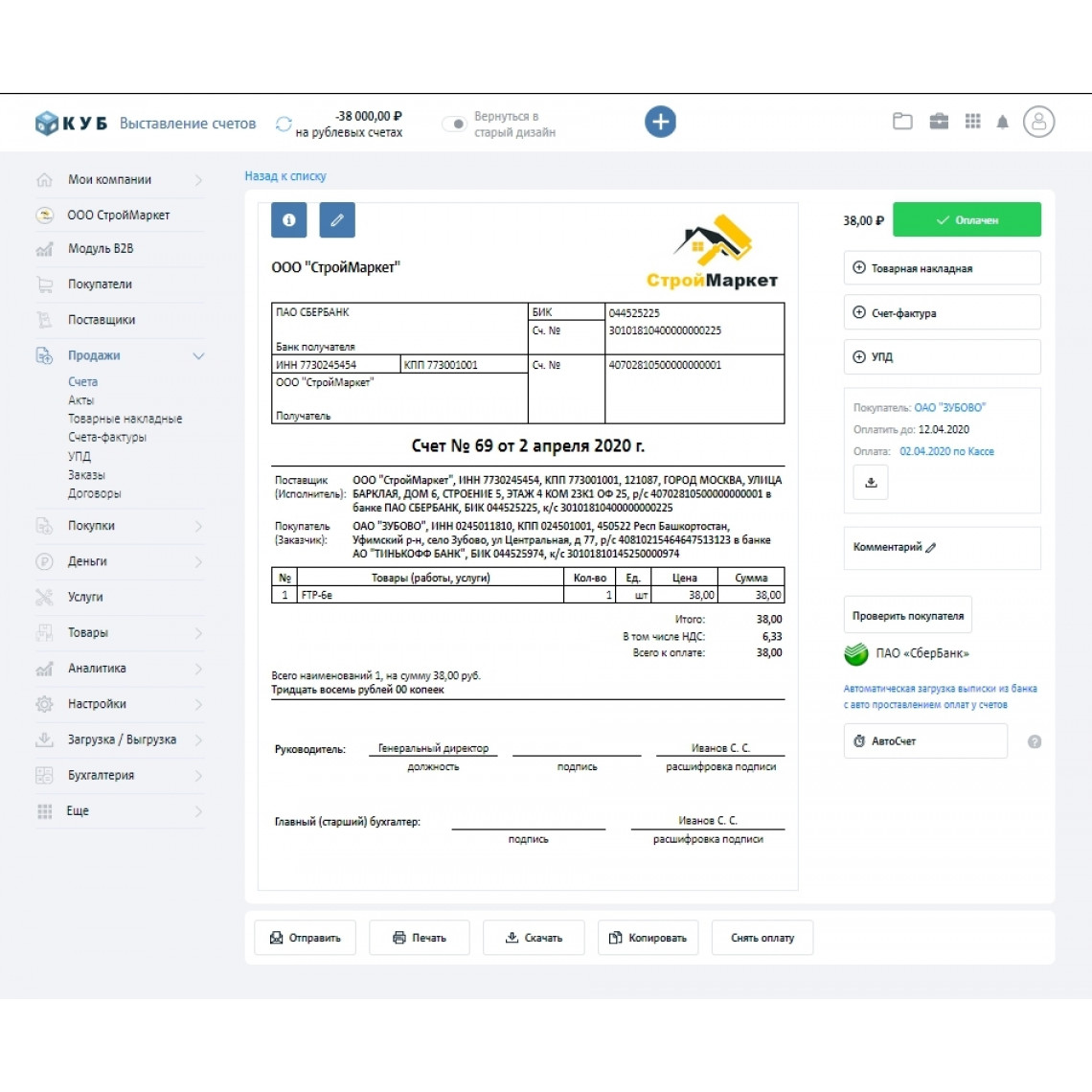
Task: Collapse the Продажи menu chevron
Action: click(198, 356)
